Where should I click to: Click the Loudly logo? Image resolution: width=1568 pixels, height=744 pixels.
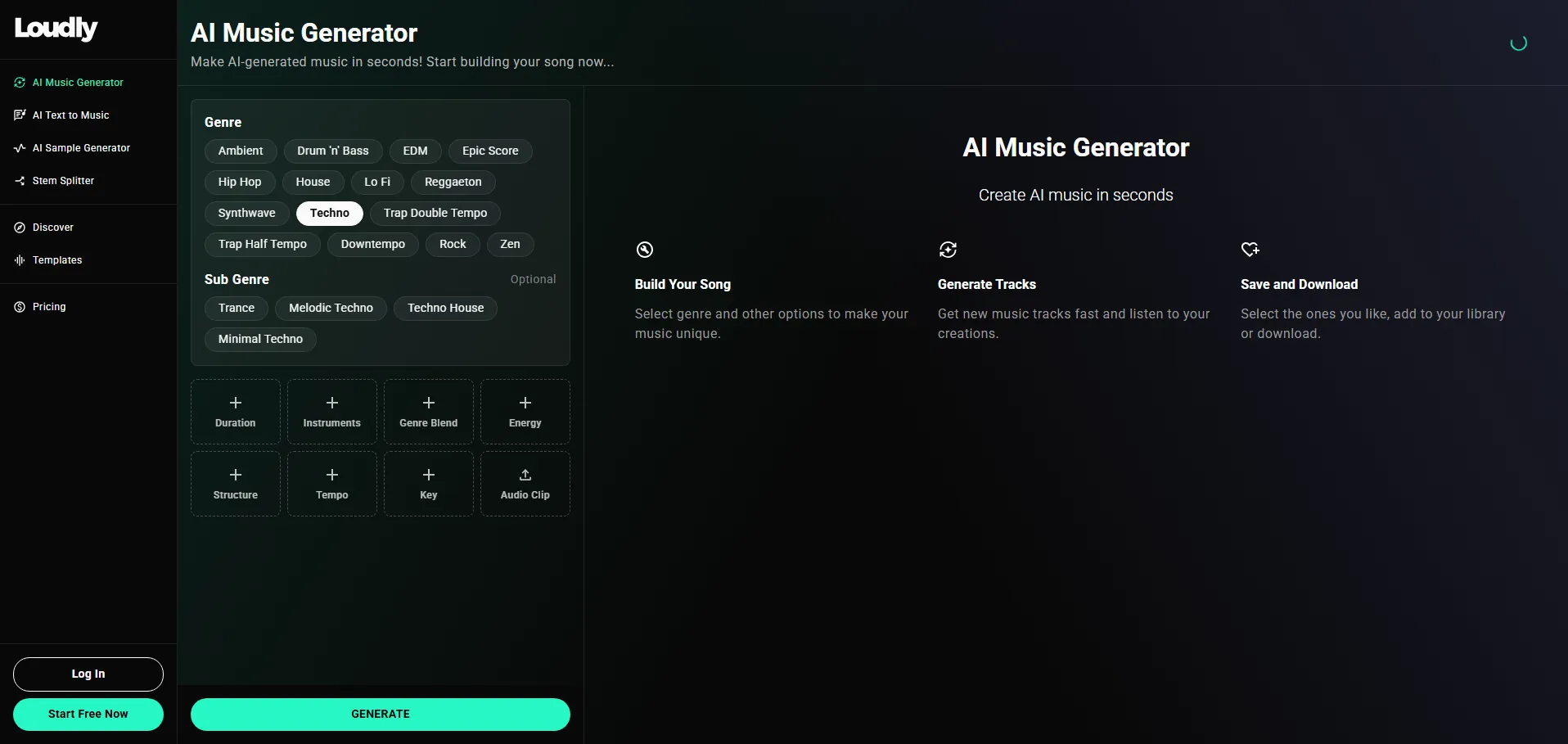(56, 29)
